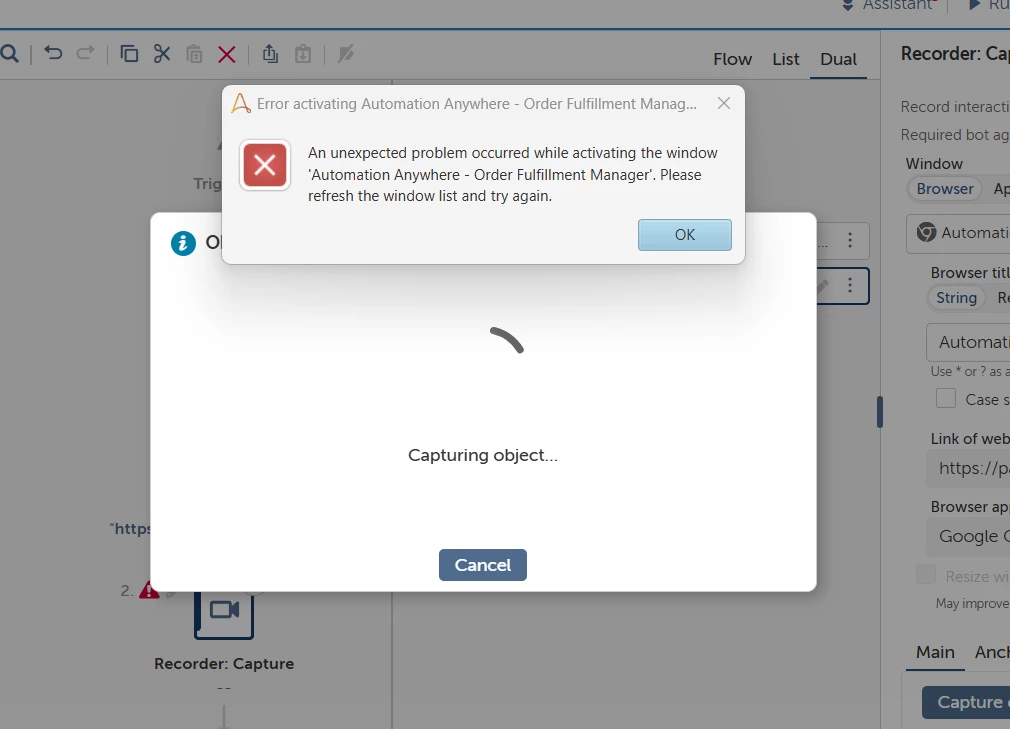Screen dimensions: 1010x729
Task: Click the 'Capturing object...' text
Action: [482, 455]
